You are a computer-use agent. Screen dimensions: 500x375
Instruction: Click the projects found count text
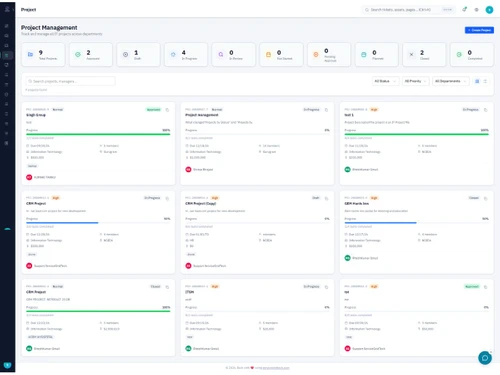pyautogui.click(x=36, y=90)
